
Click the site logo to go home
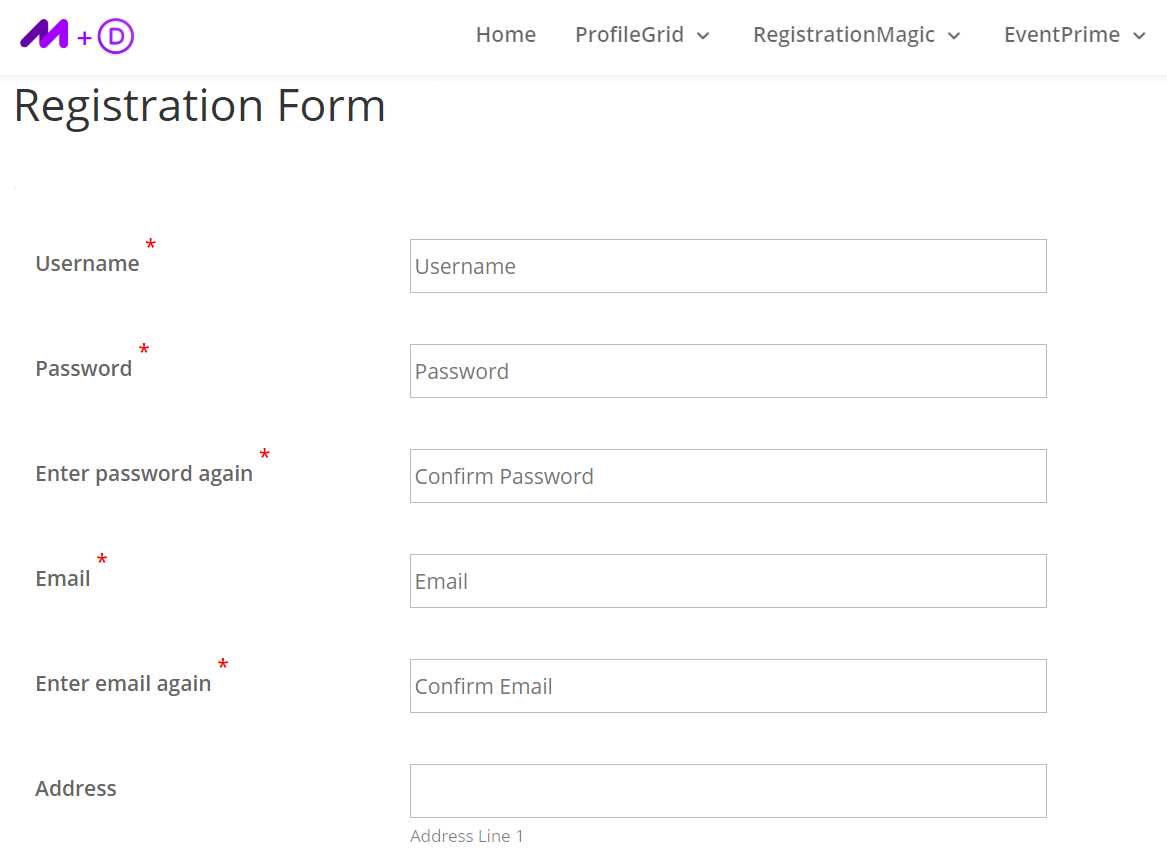pos(75,35)
